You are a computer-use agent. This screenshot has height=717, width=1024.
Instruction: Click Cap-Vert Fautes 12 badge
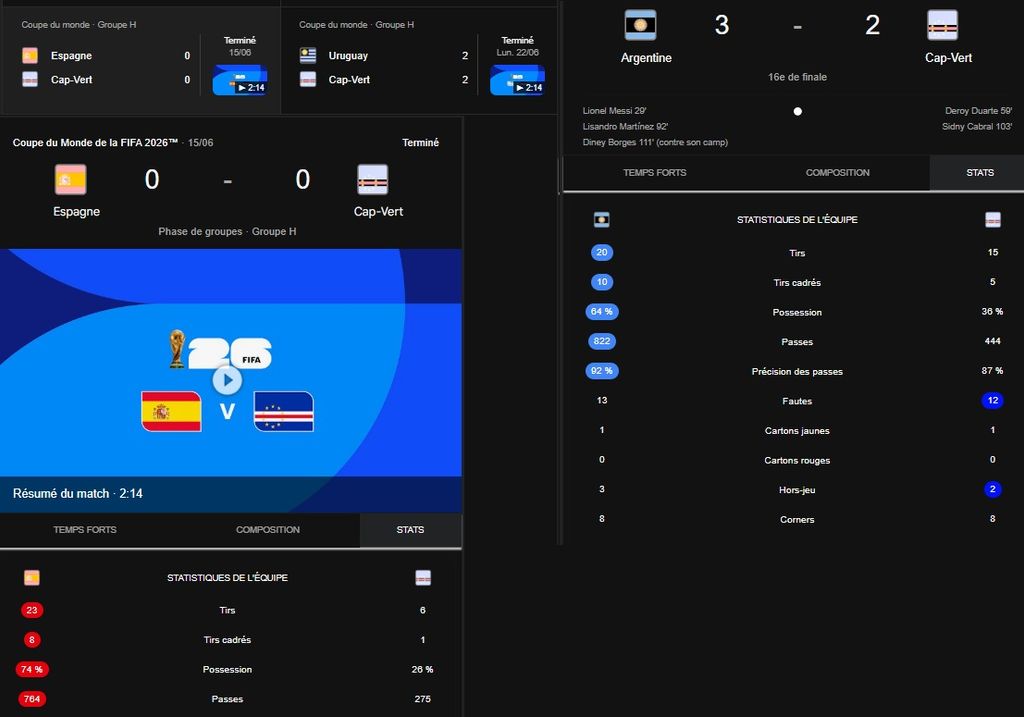[x=993, y=400]
